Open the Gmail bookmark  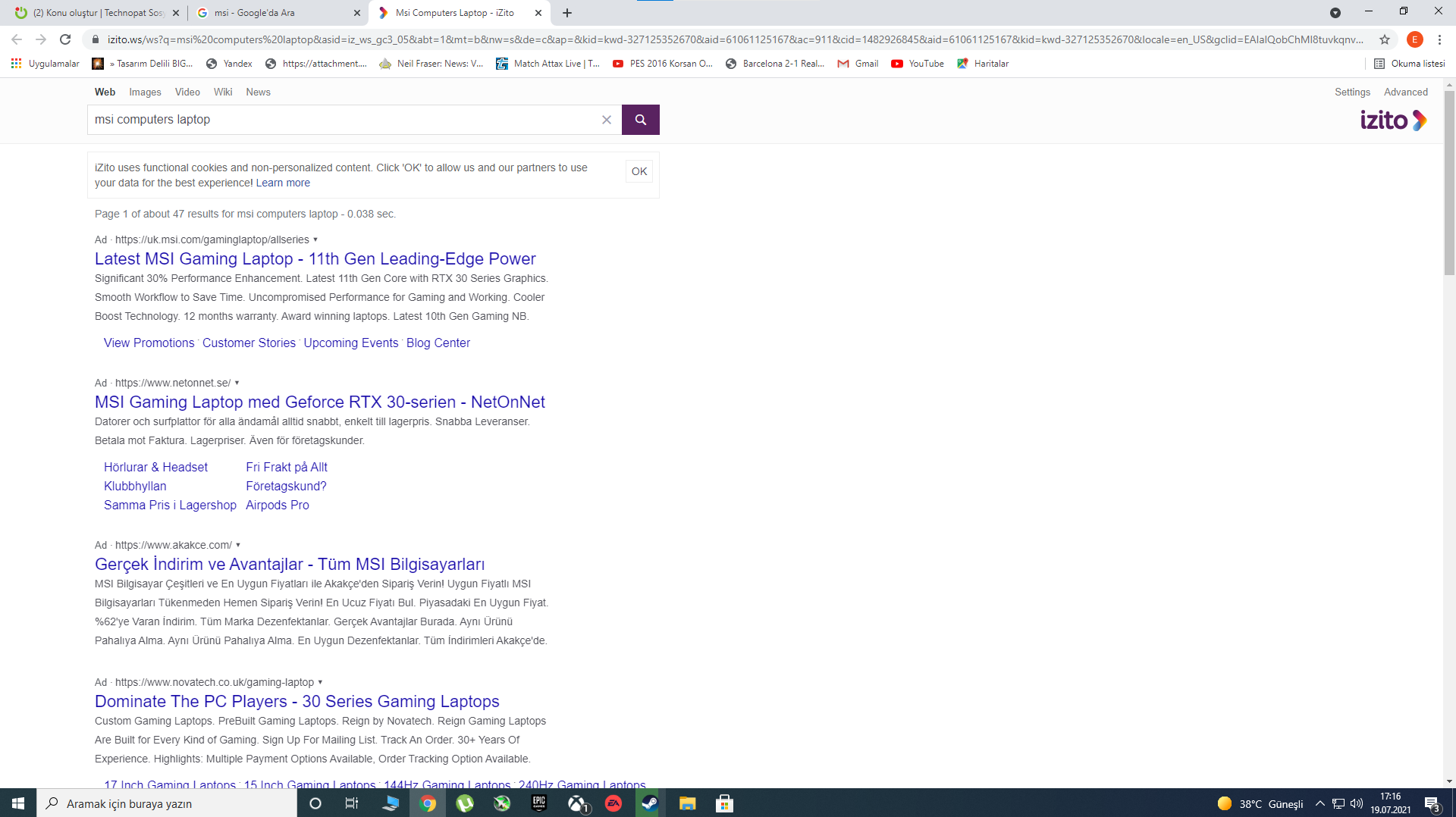pos(858,64)
